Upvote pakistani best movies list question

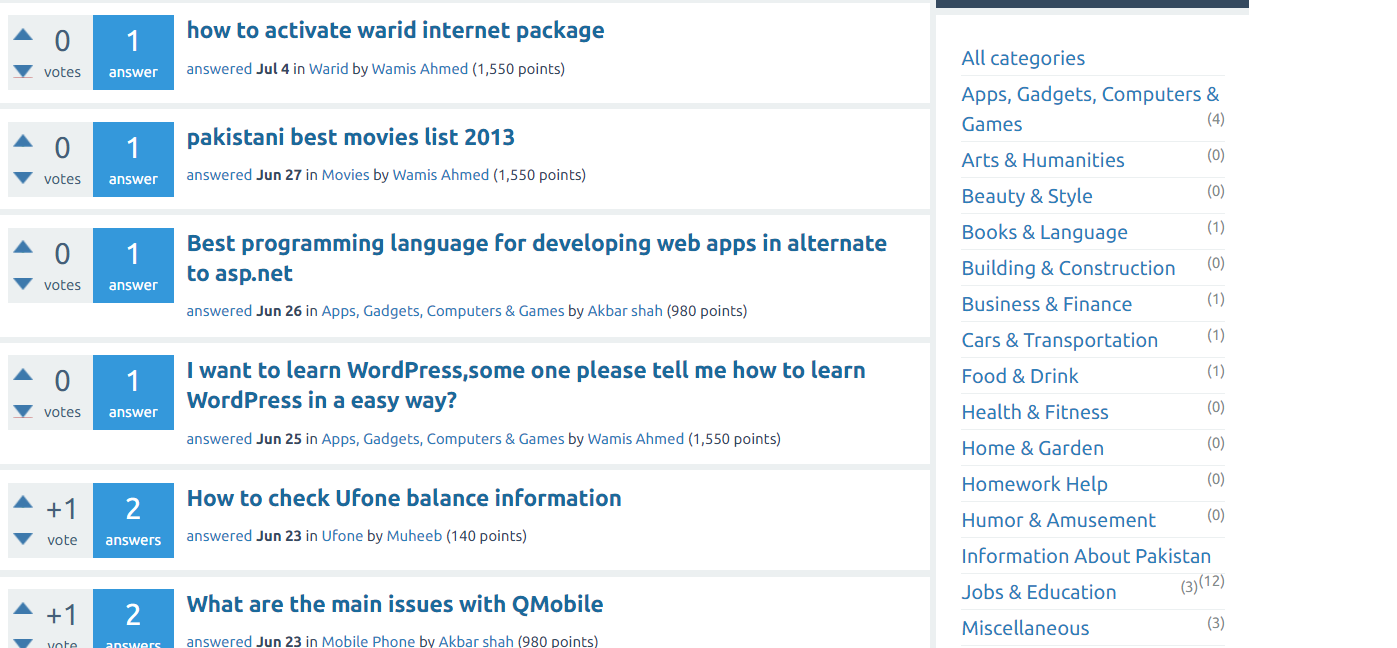pos(23,142)
